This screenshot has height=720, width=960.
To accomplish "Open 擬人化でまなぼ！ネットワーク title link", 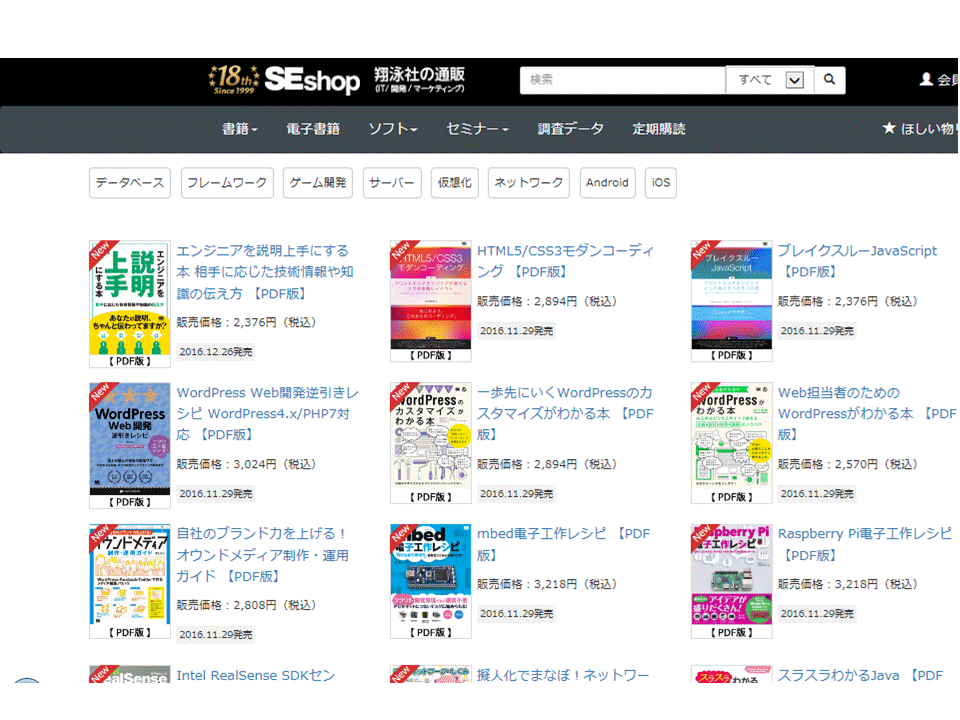I will (563, 675).
